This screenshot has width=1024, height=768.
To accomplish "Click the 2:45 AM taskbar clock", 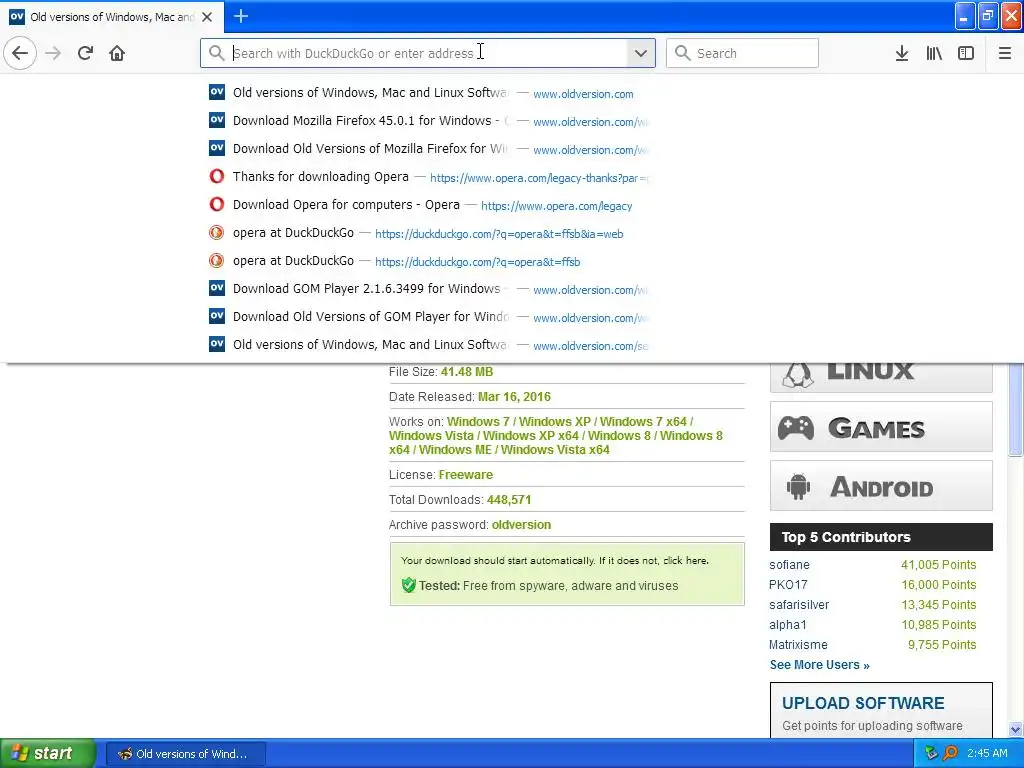I will pyautogui.click(x=987, y=754).
